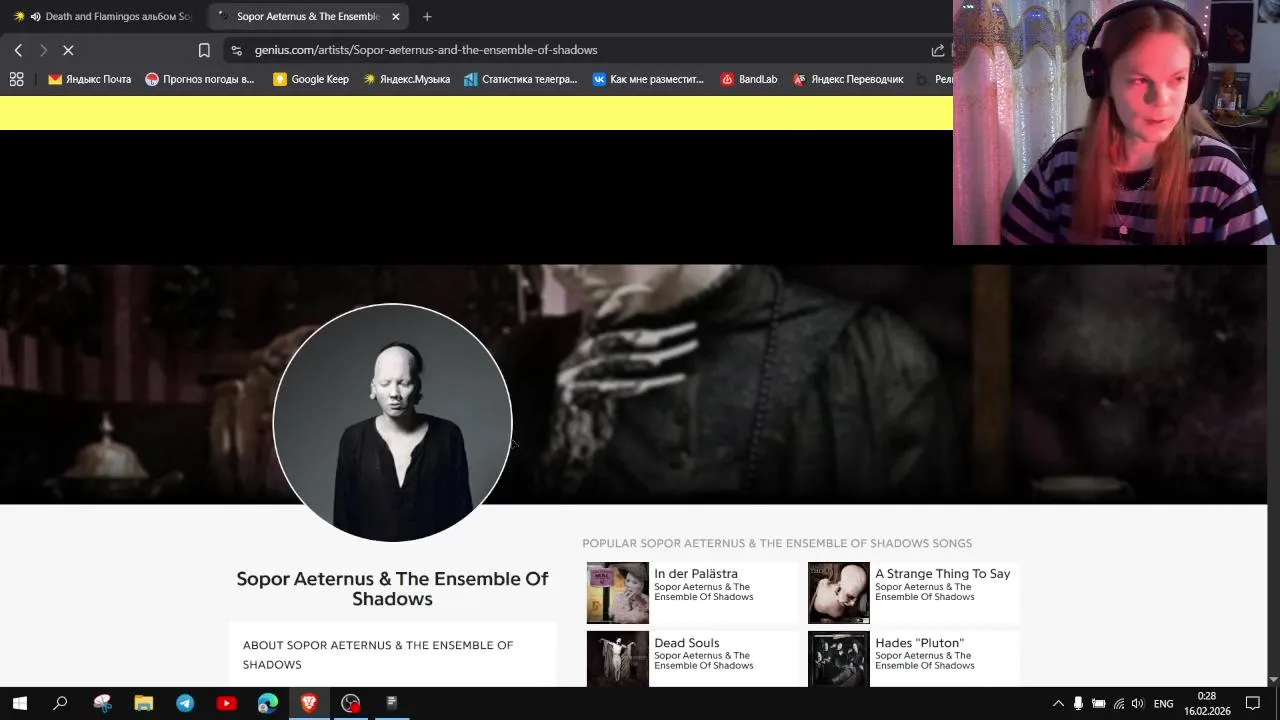The image size is (1280, 720).
Task: Click In der Palästra album cover
Action: click(x=618, y=593)
